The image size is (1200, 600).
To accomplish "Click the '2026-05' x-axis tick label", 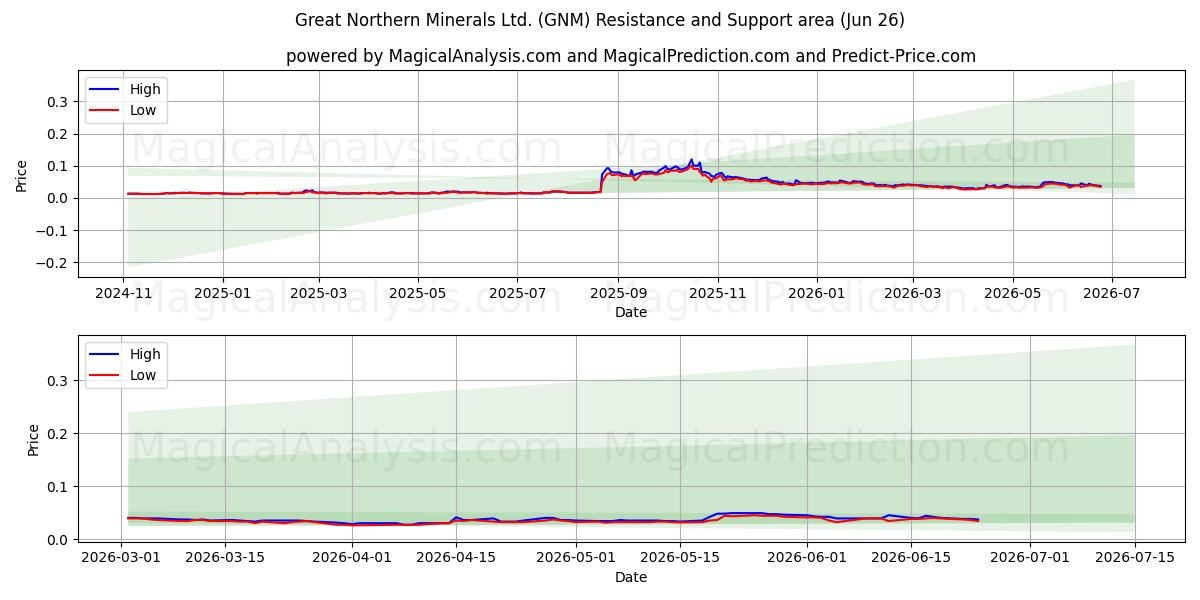I will click(1012, 294).
